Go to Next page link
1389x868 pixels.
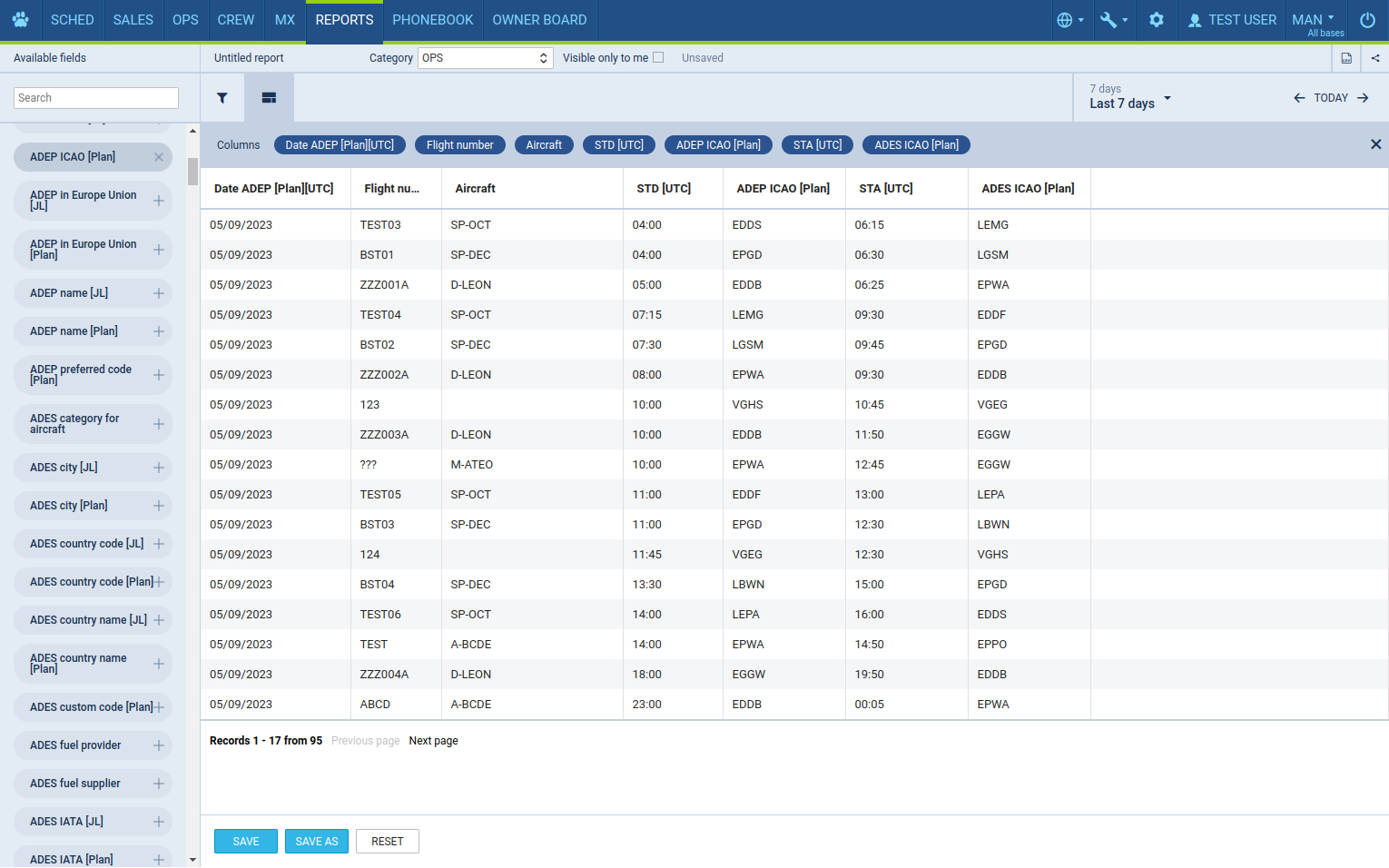pyautogui.click(x=433, y=741)
